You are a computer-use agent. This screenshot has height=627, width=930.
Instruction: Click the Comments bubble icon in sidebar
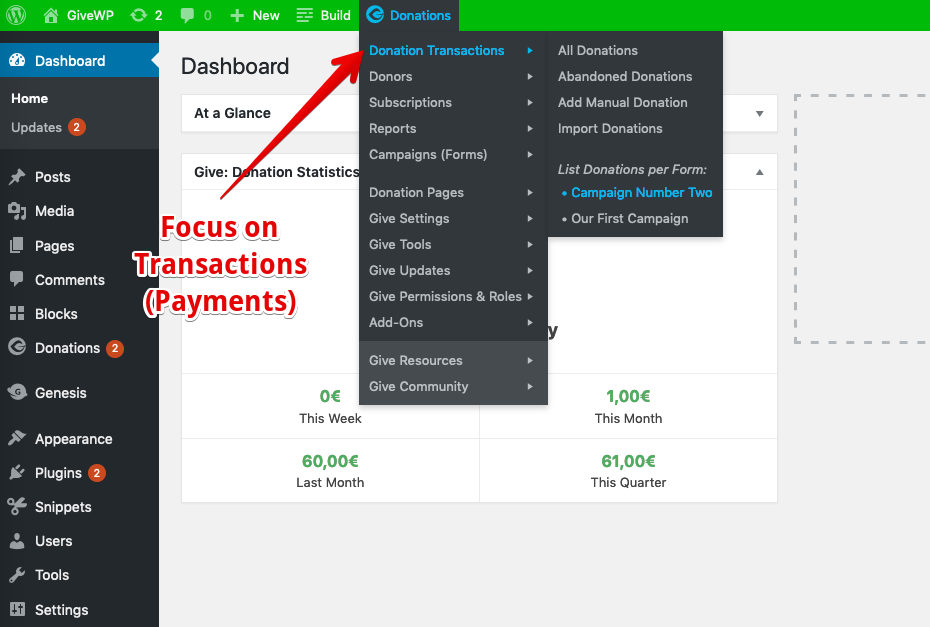point(17,279)
